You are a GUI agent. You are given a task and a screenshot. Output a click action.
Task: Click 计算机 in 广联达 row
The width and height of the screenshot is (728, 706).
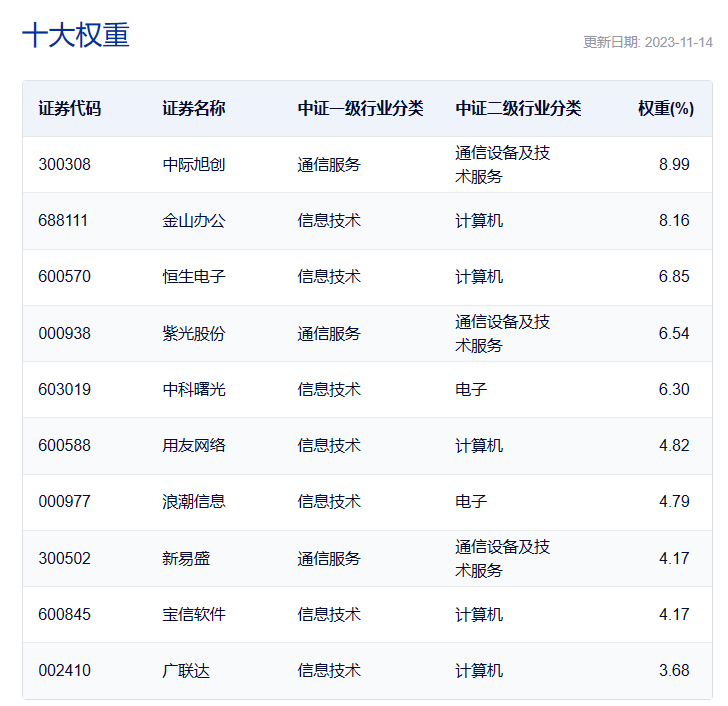(x=479, y=671)
